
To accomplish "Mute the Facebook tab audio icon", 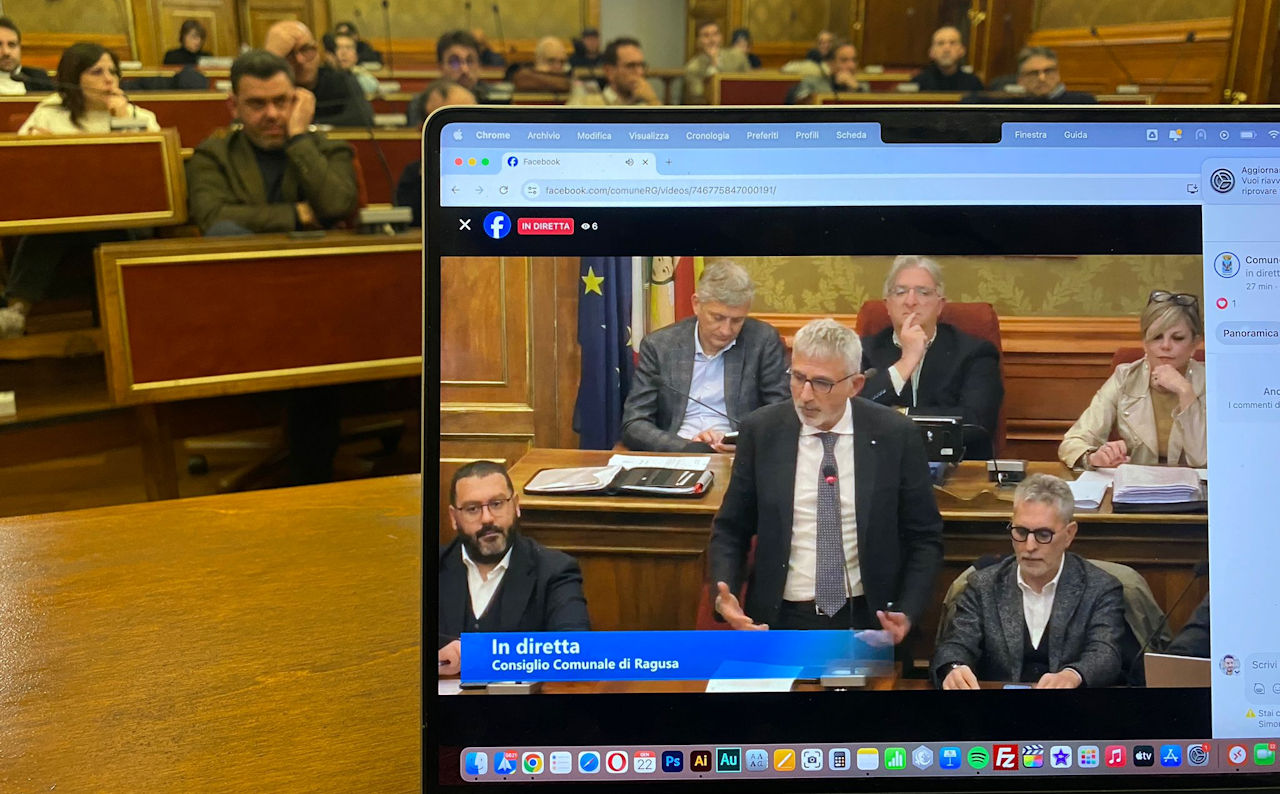I will tap(629, 162).
